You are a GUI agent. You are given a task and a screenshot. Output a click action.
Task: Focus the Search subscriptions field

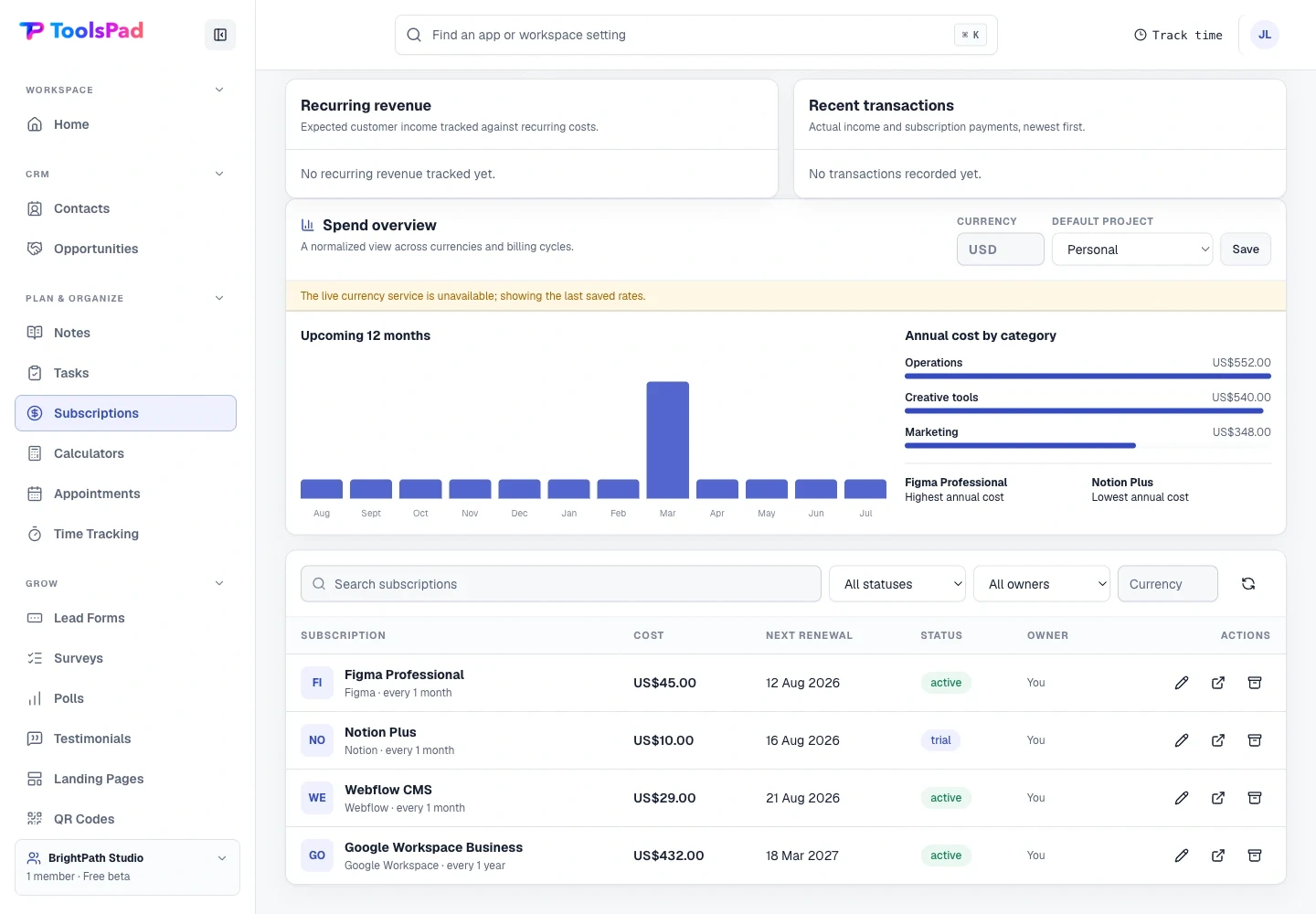pyautogui.click(x=560, y=584)
